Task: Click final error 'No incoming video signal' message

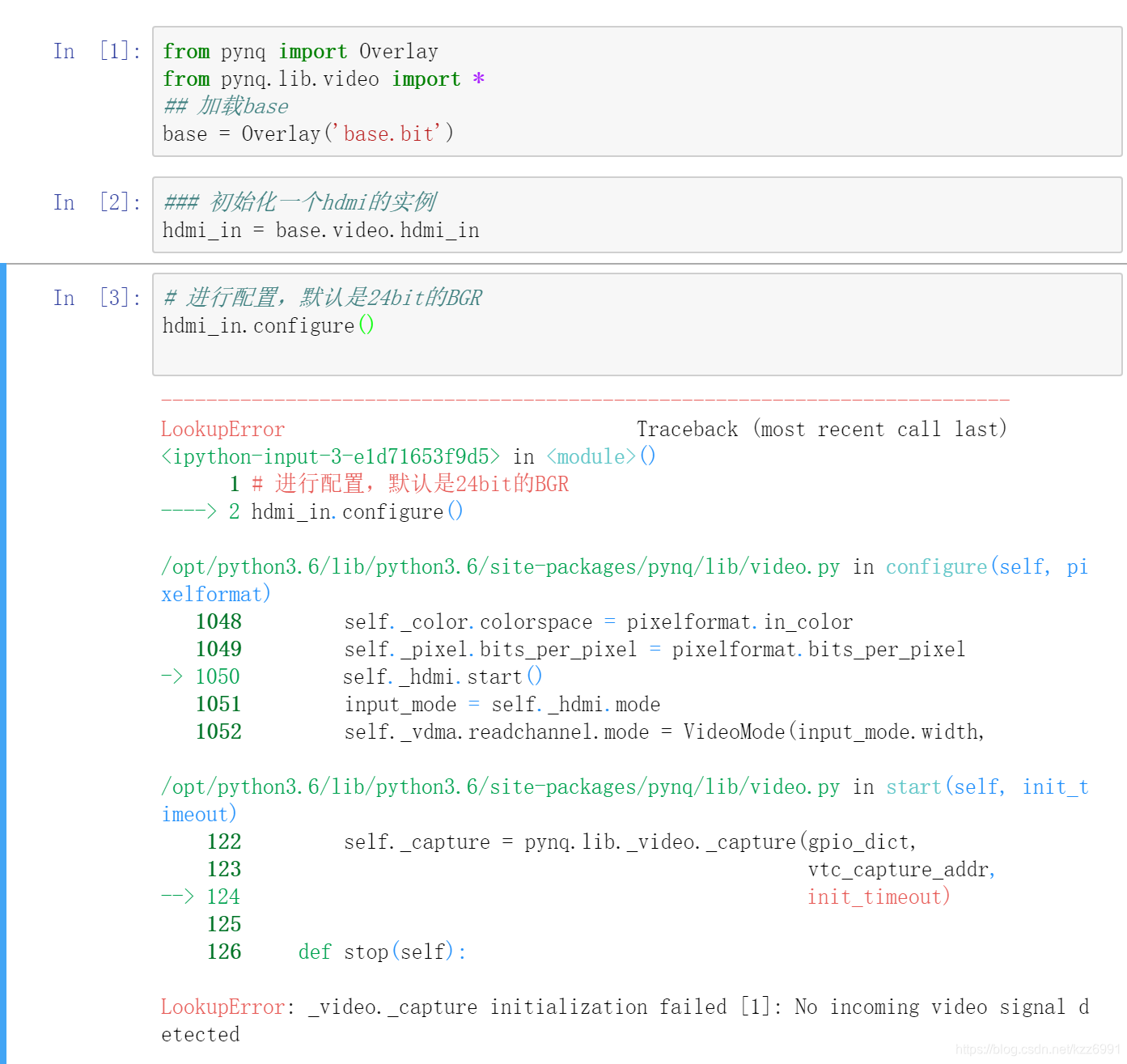Action: (625, 1021)
